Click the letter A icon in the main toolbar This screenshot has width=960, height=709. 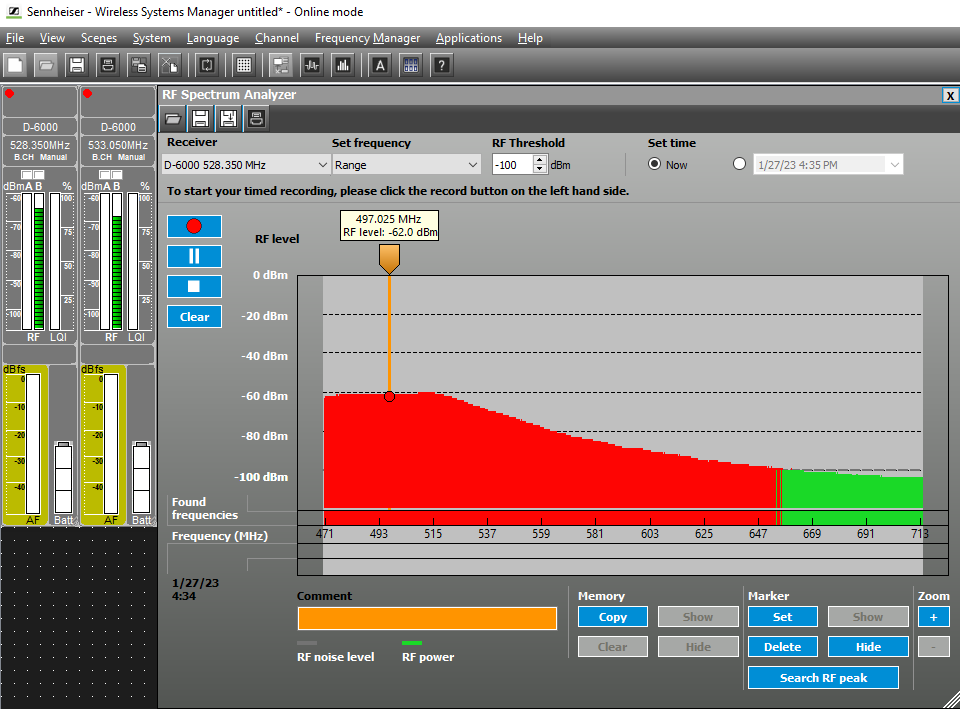[380, 65]
